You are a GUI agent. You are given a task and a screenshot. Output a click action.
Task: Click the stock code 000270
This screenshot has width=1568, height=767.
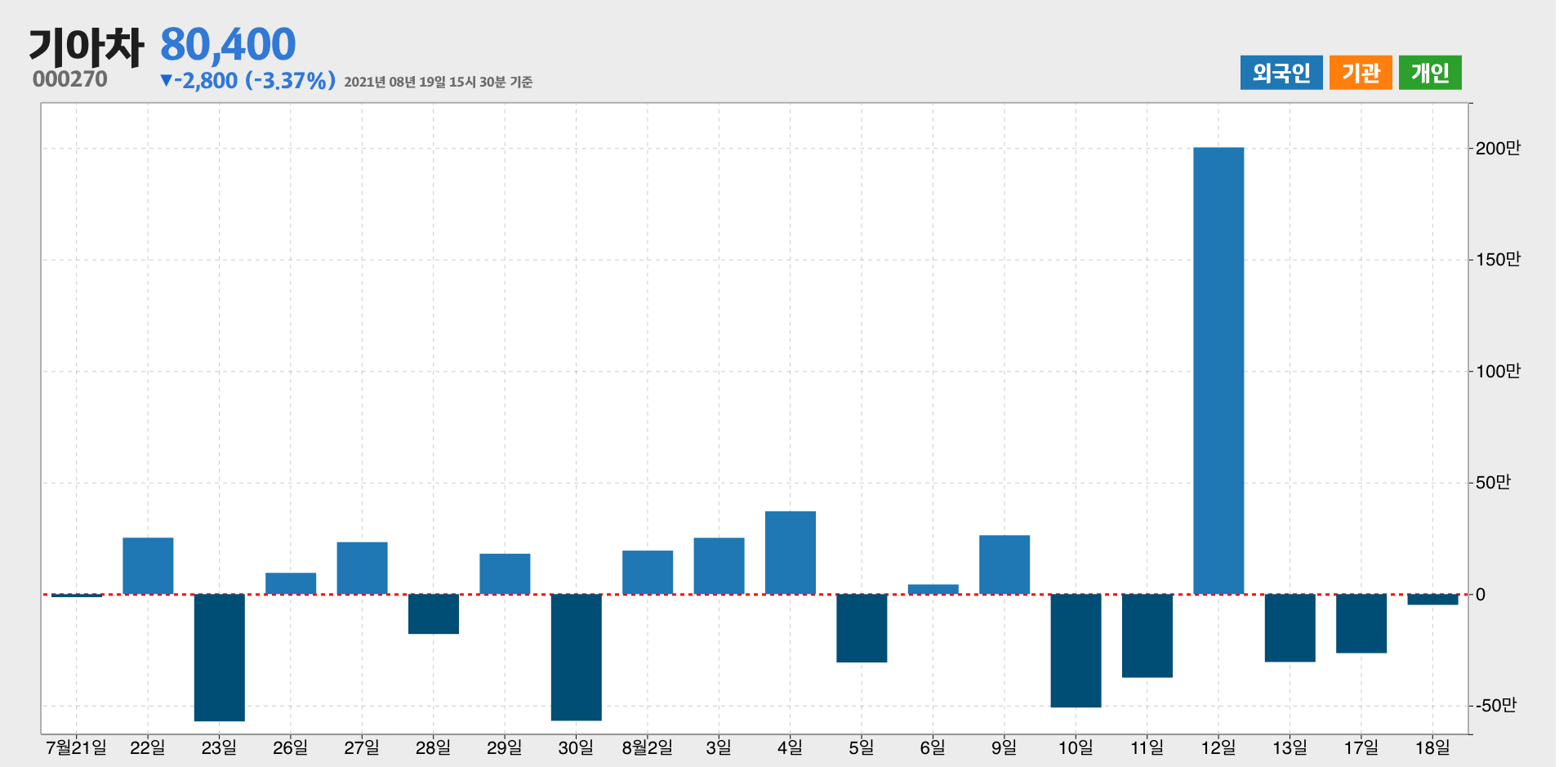[x=70, y=79]
